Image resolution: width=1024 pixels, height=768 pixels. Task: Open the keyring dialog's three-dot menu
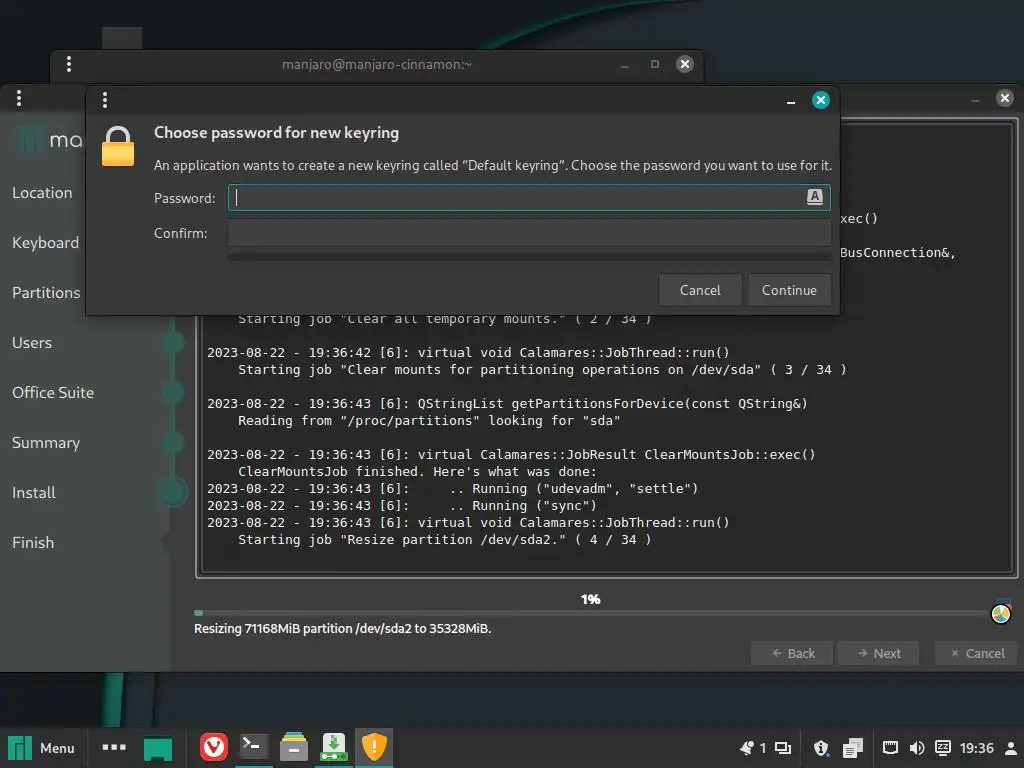(x=104, y=100)
